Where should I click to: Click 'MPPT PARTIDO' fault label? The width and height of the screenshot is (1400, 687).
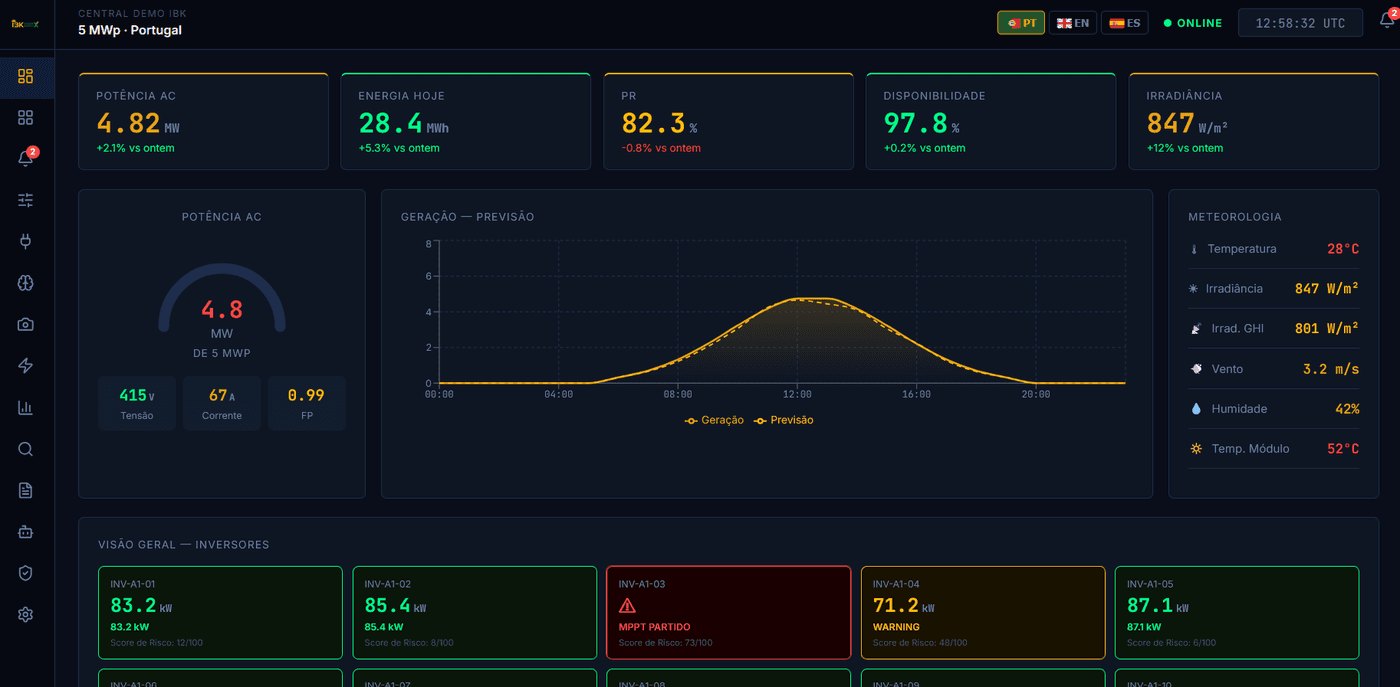pyautogui.click(x=654, y=628)
